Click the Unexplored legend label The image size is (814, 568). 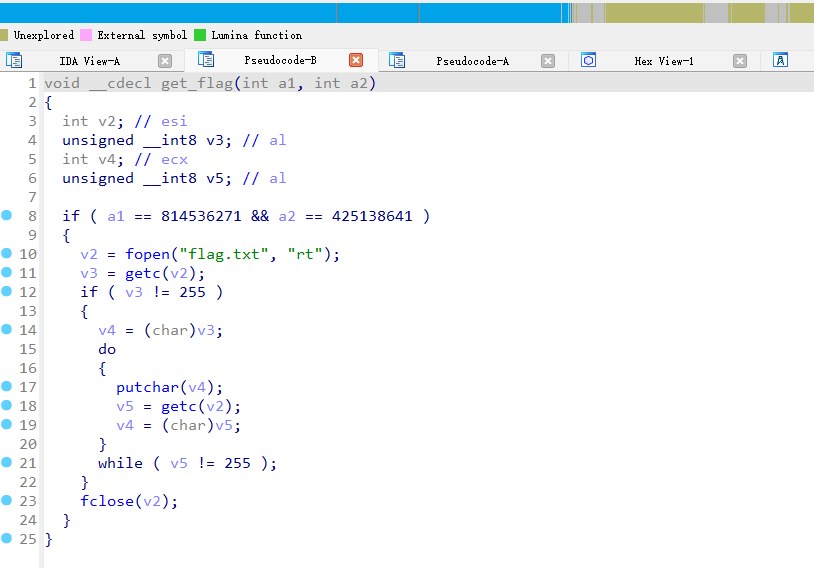pyautogui.click(x=44, y=35)
